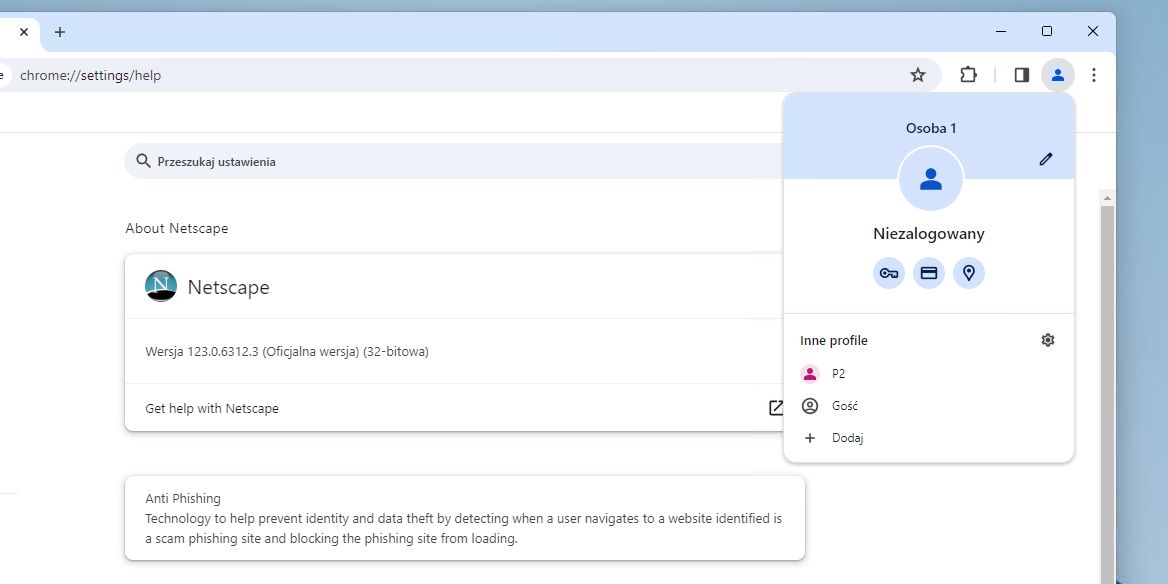
Task: Click the profile avatar toolbar button
Action: [x=1057, y=75]
